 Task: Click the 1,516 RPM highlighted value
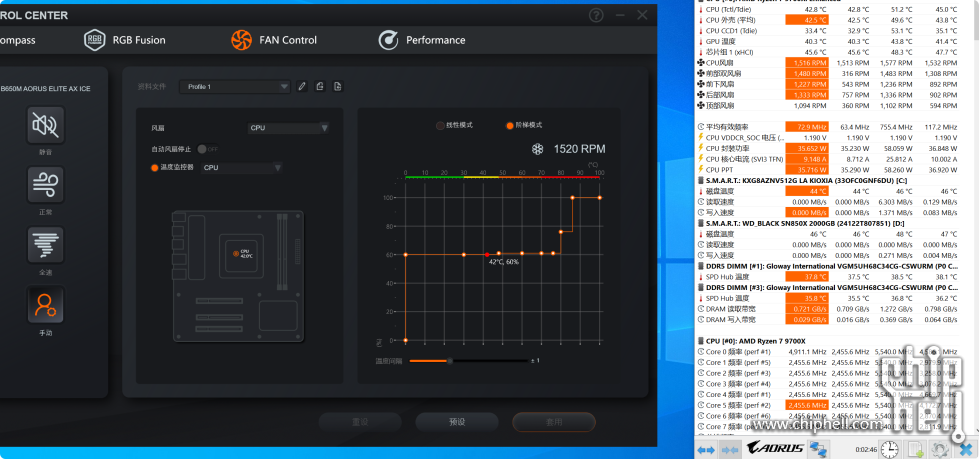(807, 63)
